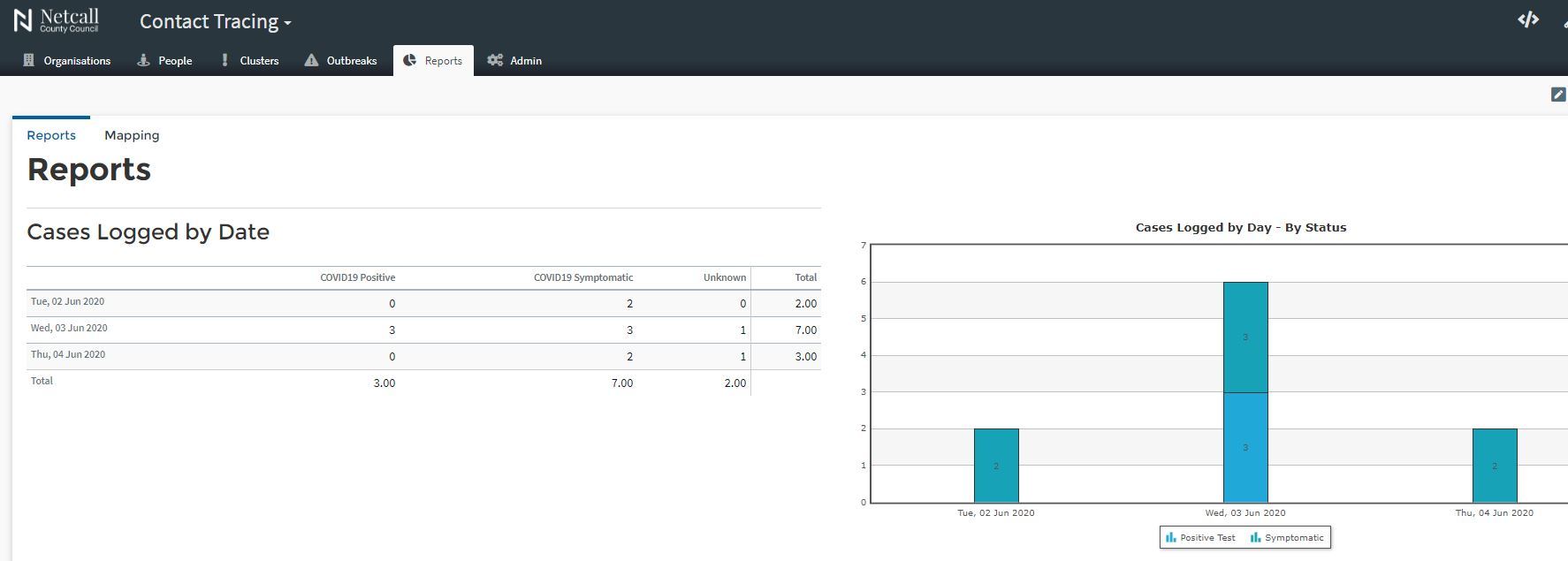Click the blue Positive Test bar segment
Screen dimensions: 1568x561
click(1245, 447)
